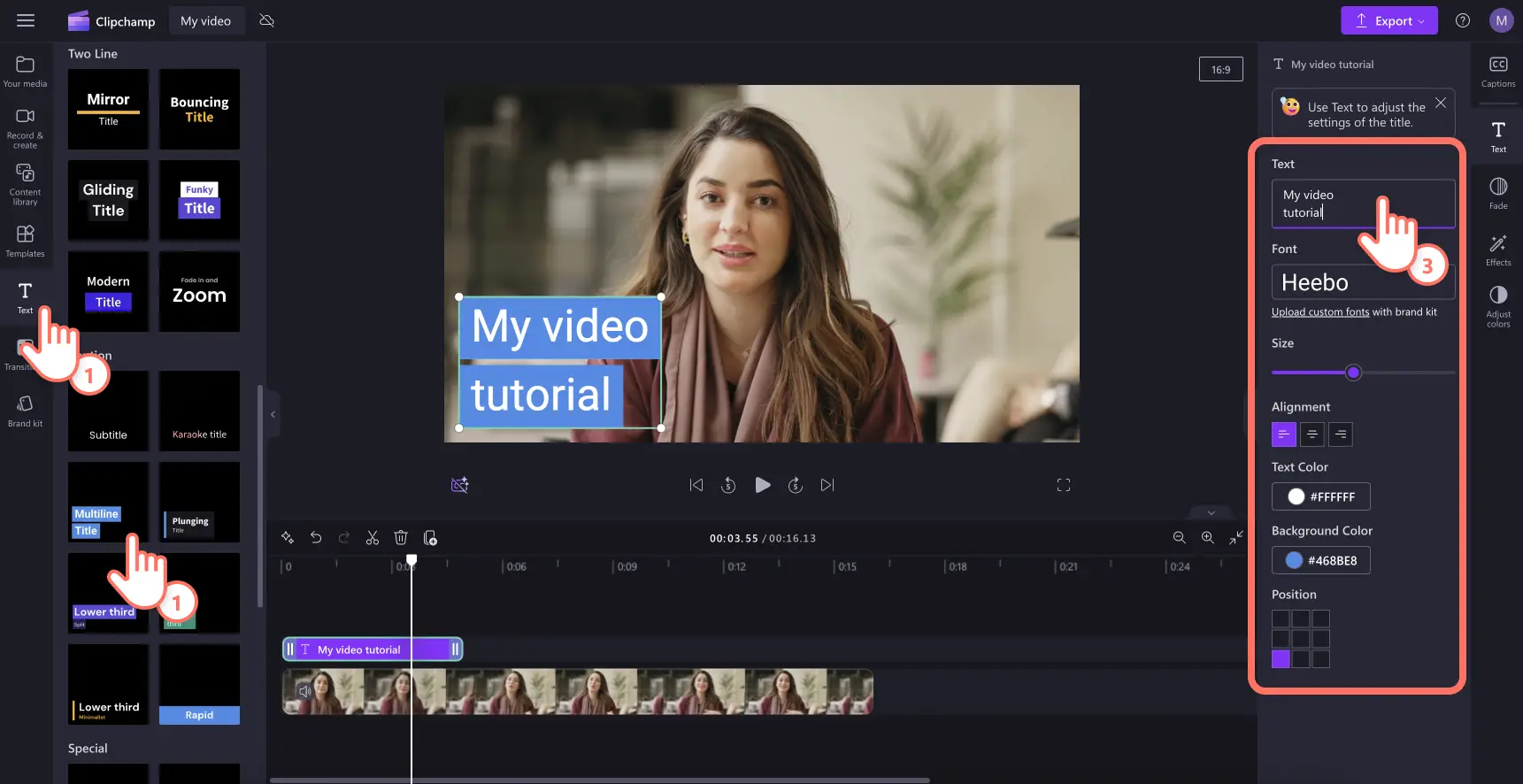The height and width of the screenshot is (784, 1523).
Task: Collapse the left text panel
Action: pyautogui.click(x=273, y=414)
